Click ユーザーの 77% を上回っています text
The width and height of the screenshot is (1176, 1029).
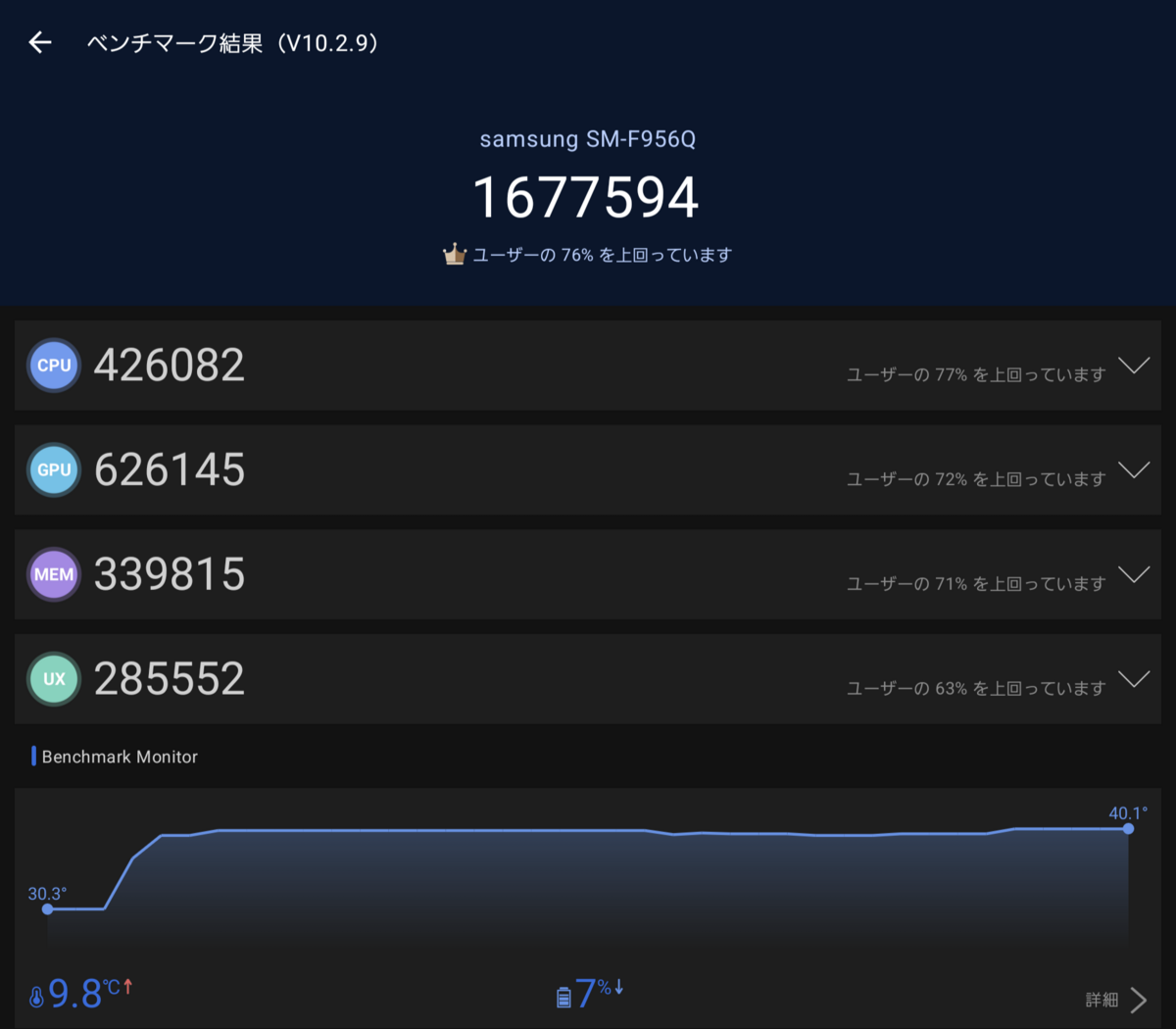click(x=976, y=374)
